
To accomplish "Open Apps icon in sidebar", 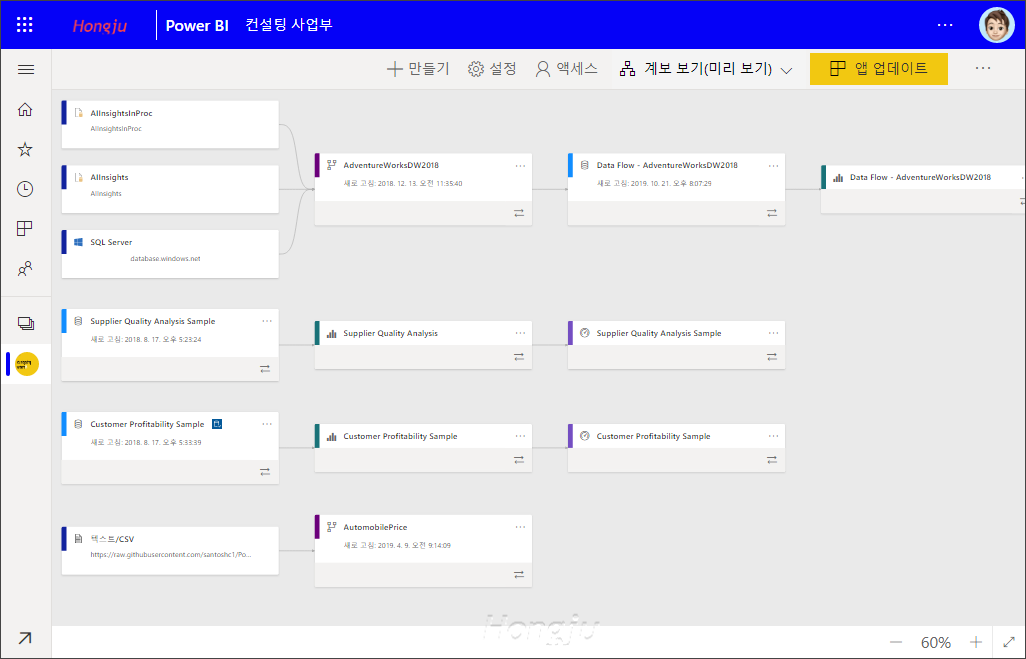I will [x=25, y=228].
